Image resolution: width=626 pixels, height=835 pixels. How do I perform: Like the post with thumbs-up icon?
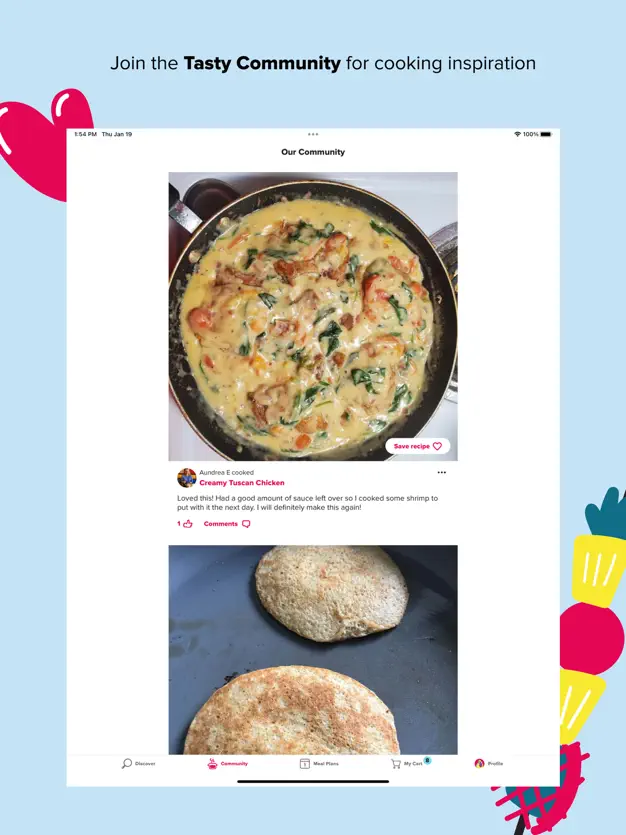[x=185, y=524]
